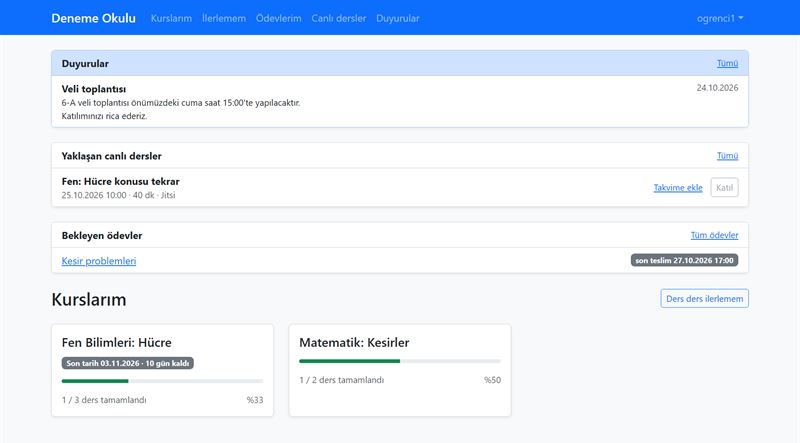
Task: Click the Fen Bilimleri progress bar
Action: 162,381
